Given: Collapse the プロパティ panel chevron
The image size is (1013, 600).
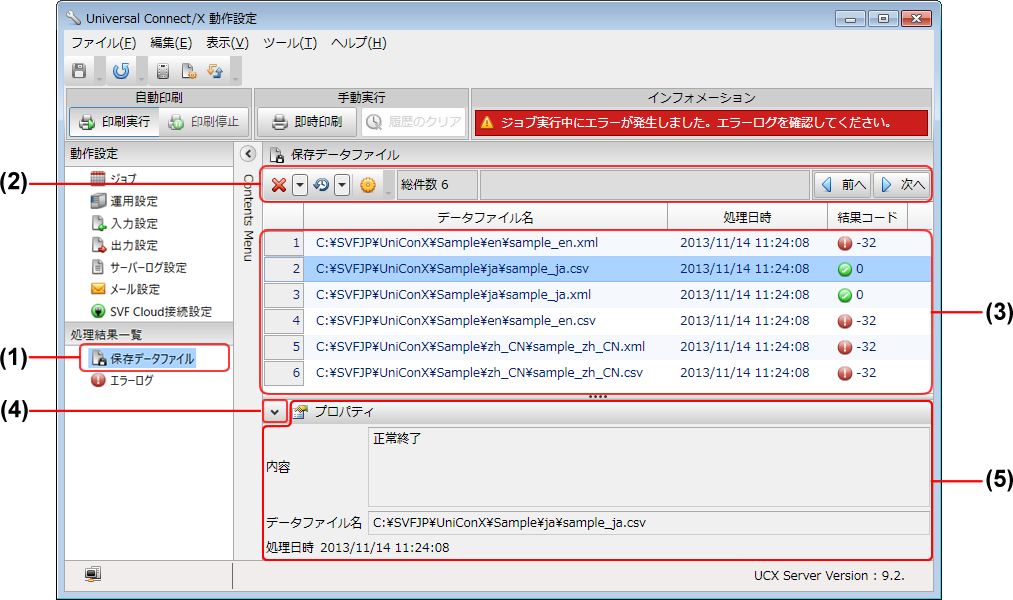Looking at the screenshot, I should (x=275, y=412).
